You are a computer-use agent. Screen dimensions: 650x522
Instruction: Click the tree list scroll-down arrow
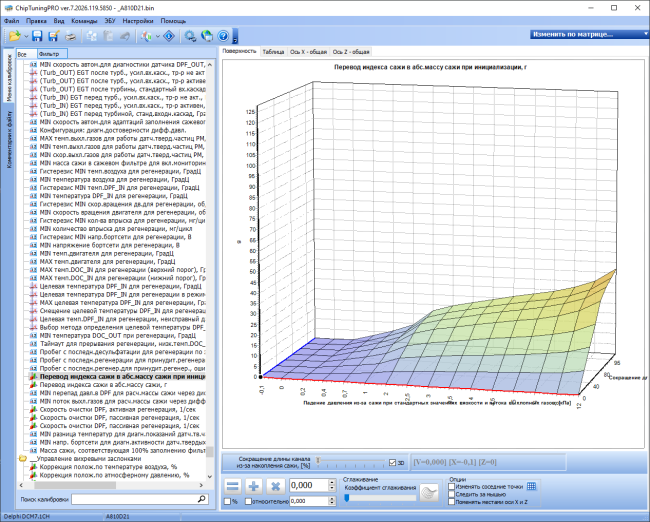[x=210, y=476]
